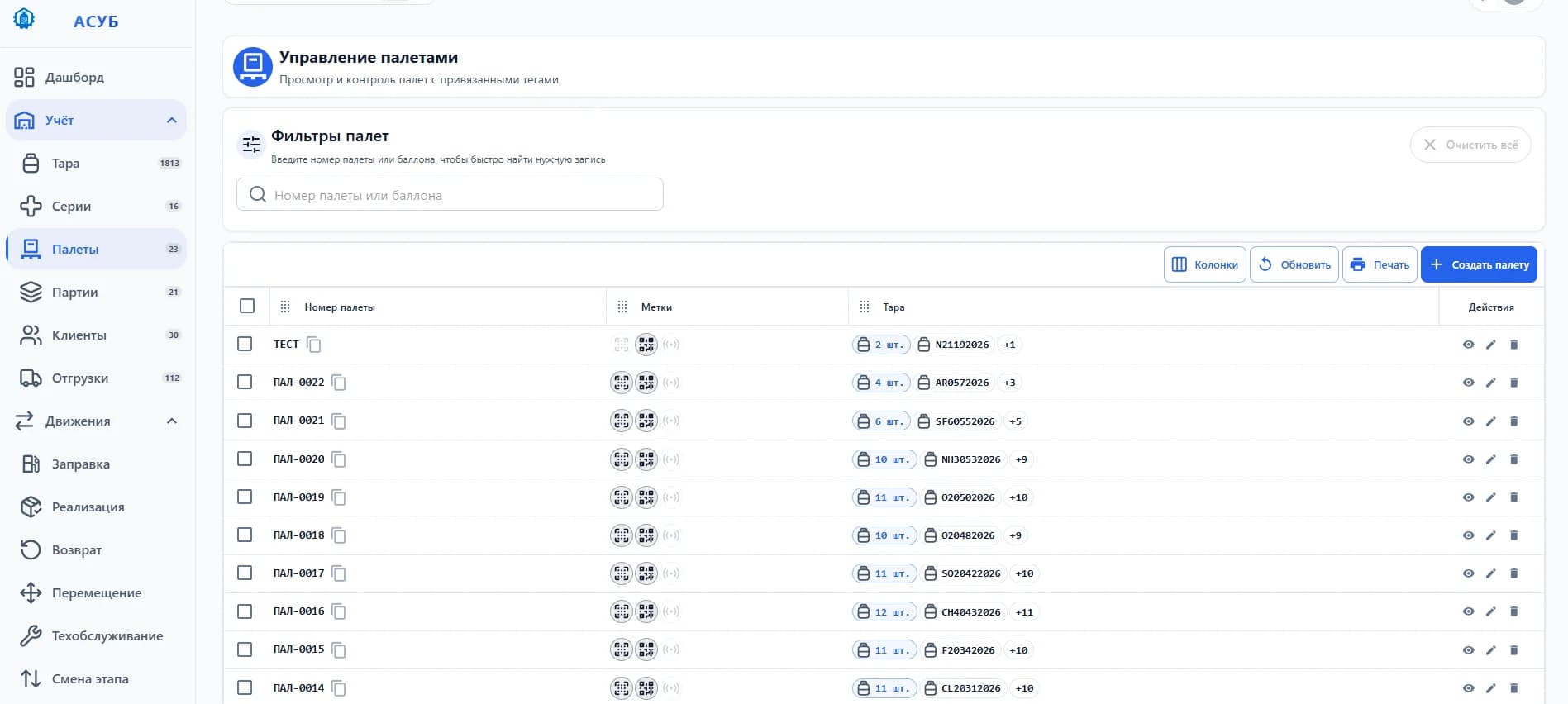Check the box for pallet ПАЛ-0017
This screenshot has width=1568, height=704.
(245, 573)
